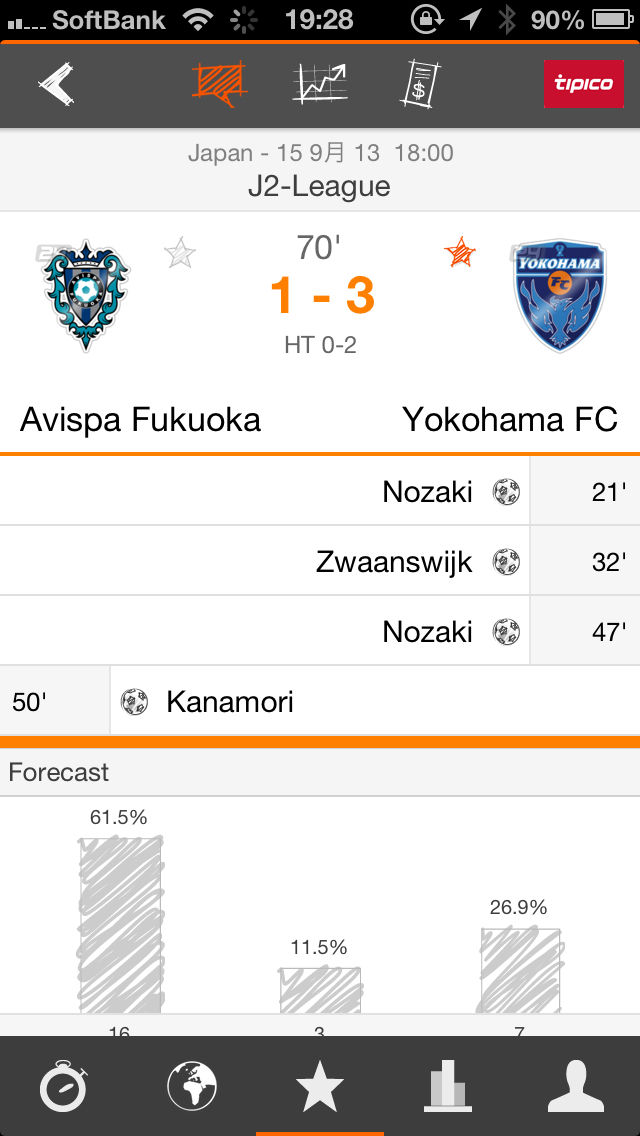Toggle favorite star for Yokohama FC

(x=460, y=253)
